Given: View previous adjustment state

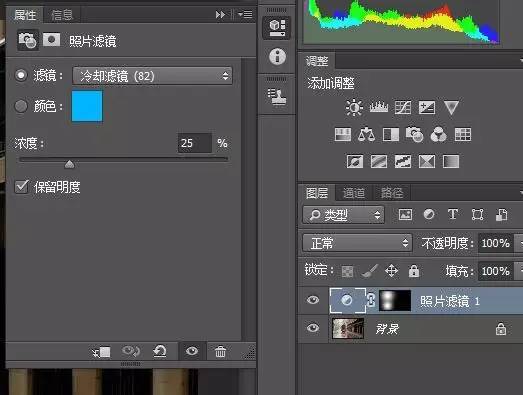Looking at the screenshot, I should click(131, 351).
